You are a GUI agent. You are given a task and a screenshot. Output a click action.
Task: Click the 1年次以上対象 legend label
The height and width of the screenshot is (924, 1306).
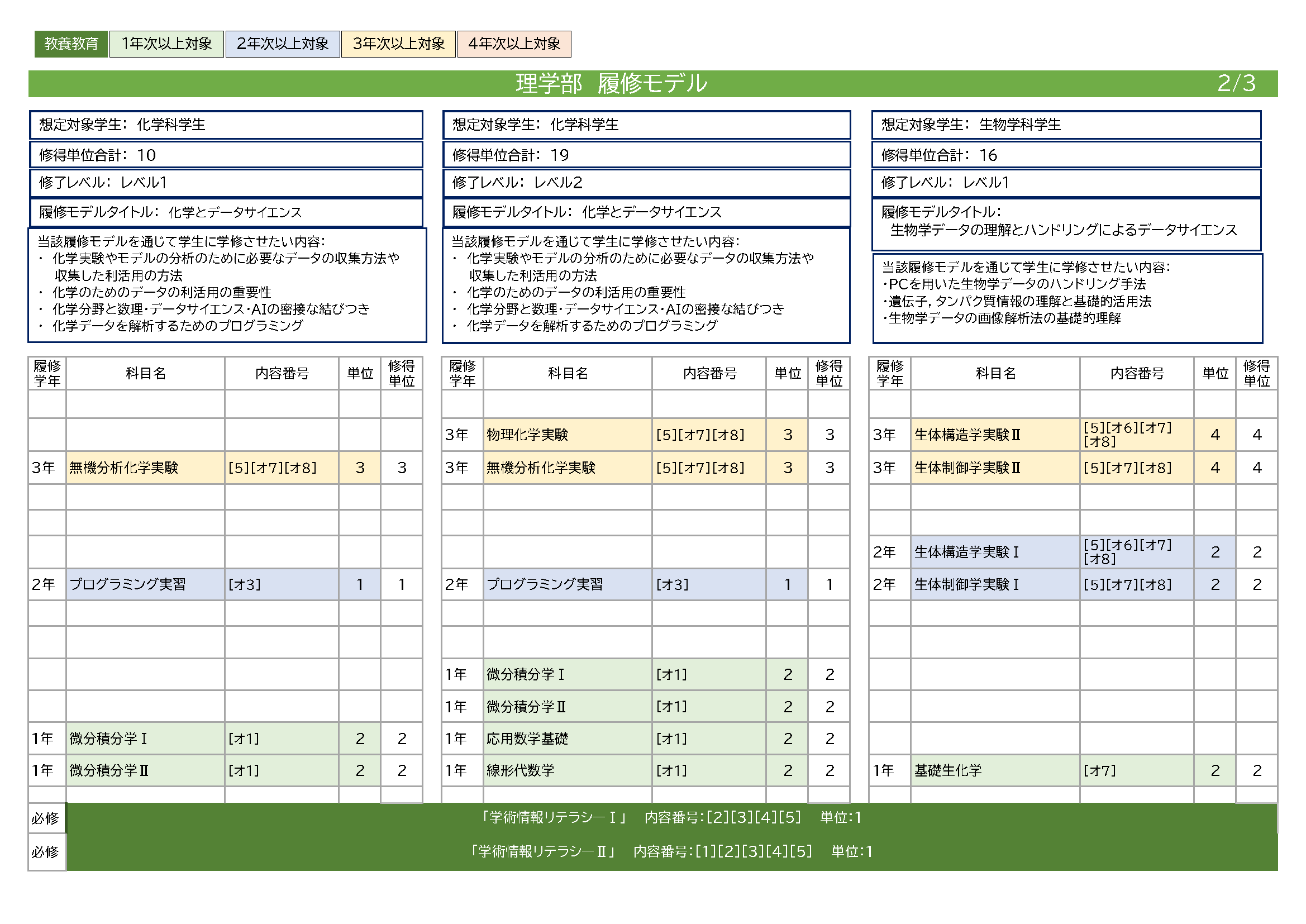166,44
